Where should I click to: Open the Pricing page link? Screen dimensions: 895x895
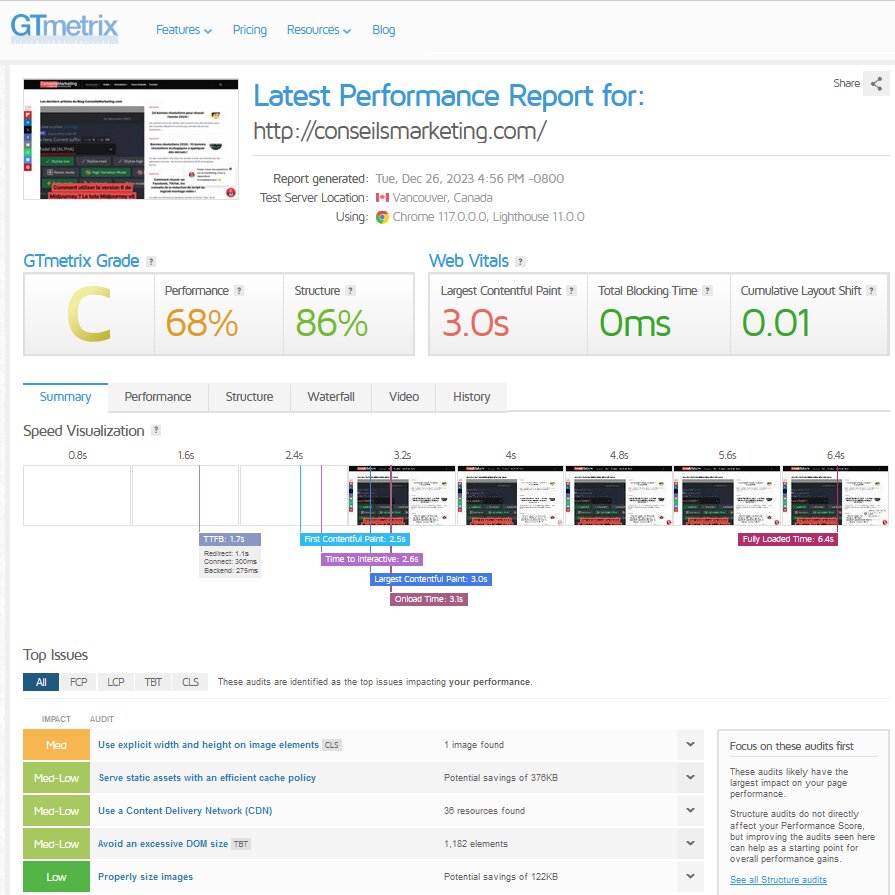click(249, 30)
